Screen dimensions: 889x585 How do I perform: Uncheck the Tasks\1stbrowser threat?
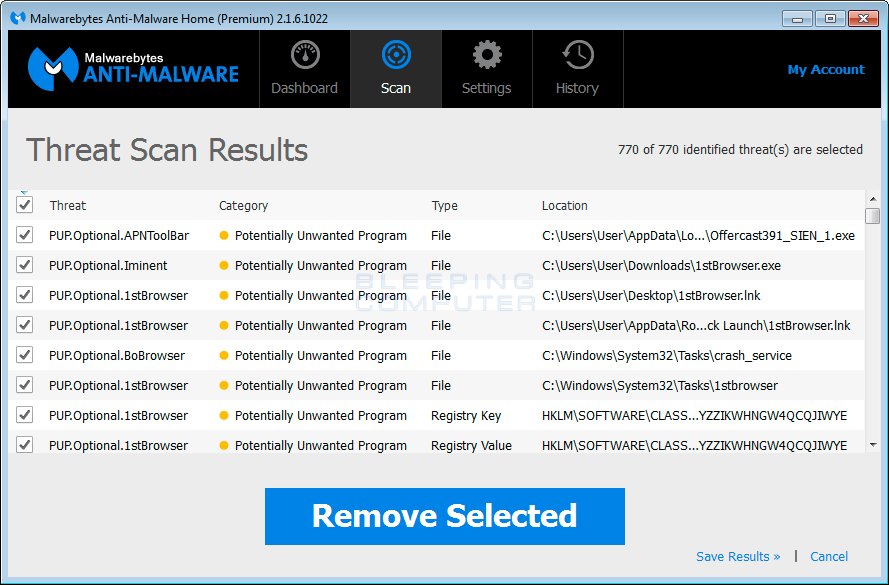pyautogui.click(x=24, y=385)
